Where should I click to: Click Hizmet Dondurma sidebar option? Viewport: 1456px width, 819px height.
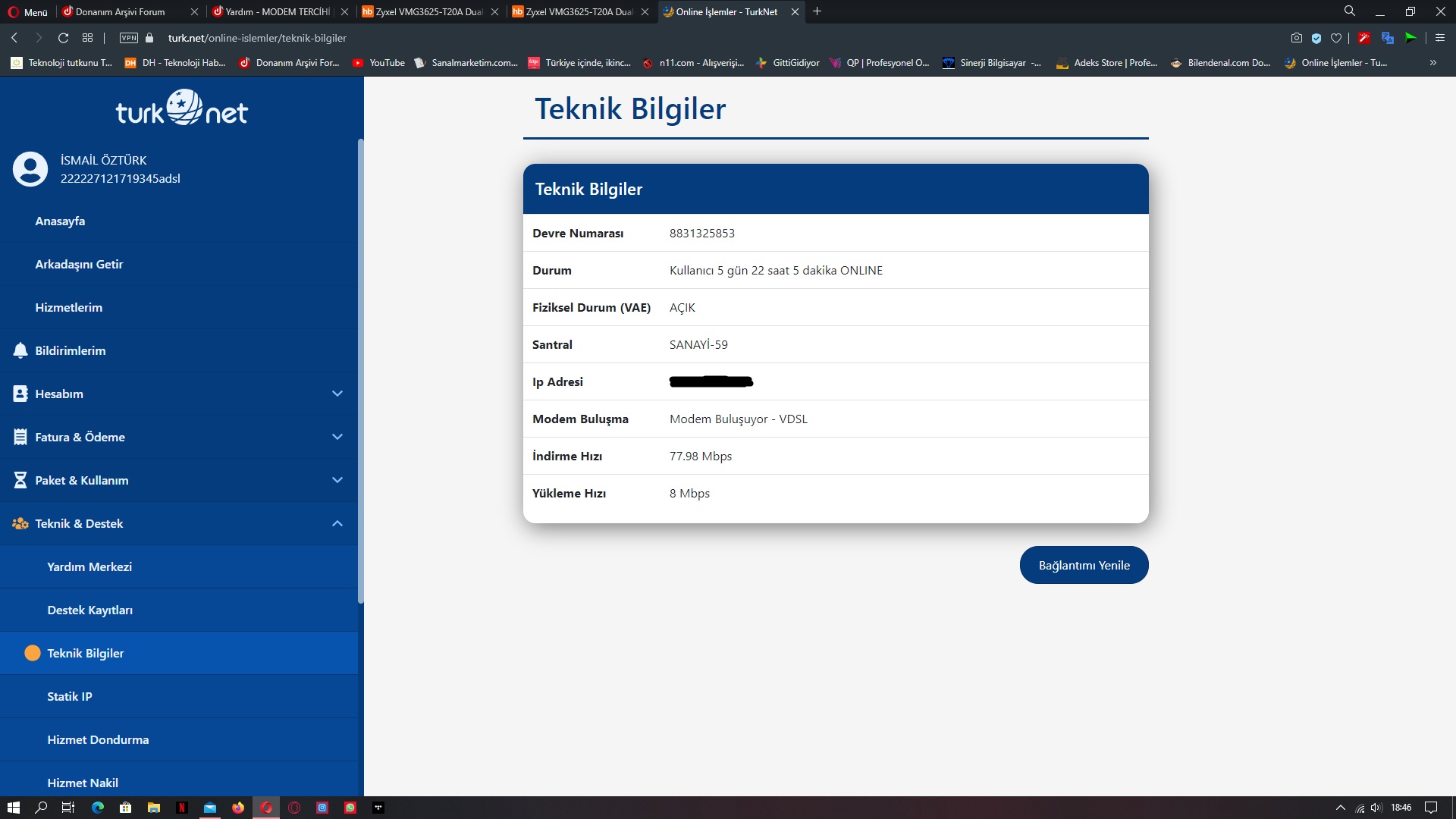coord(98,739)
